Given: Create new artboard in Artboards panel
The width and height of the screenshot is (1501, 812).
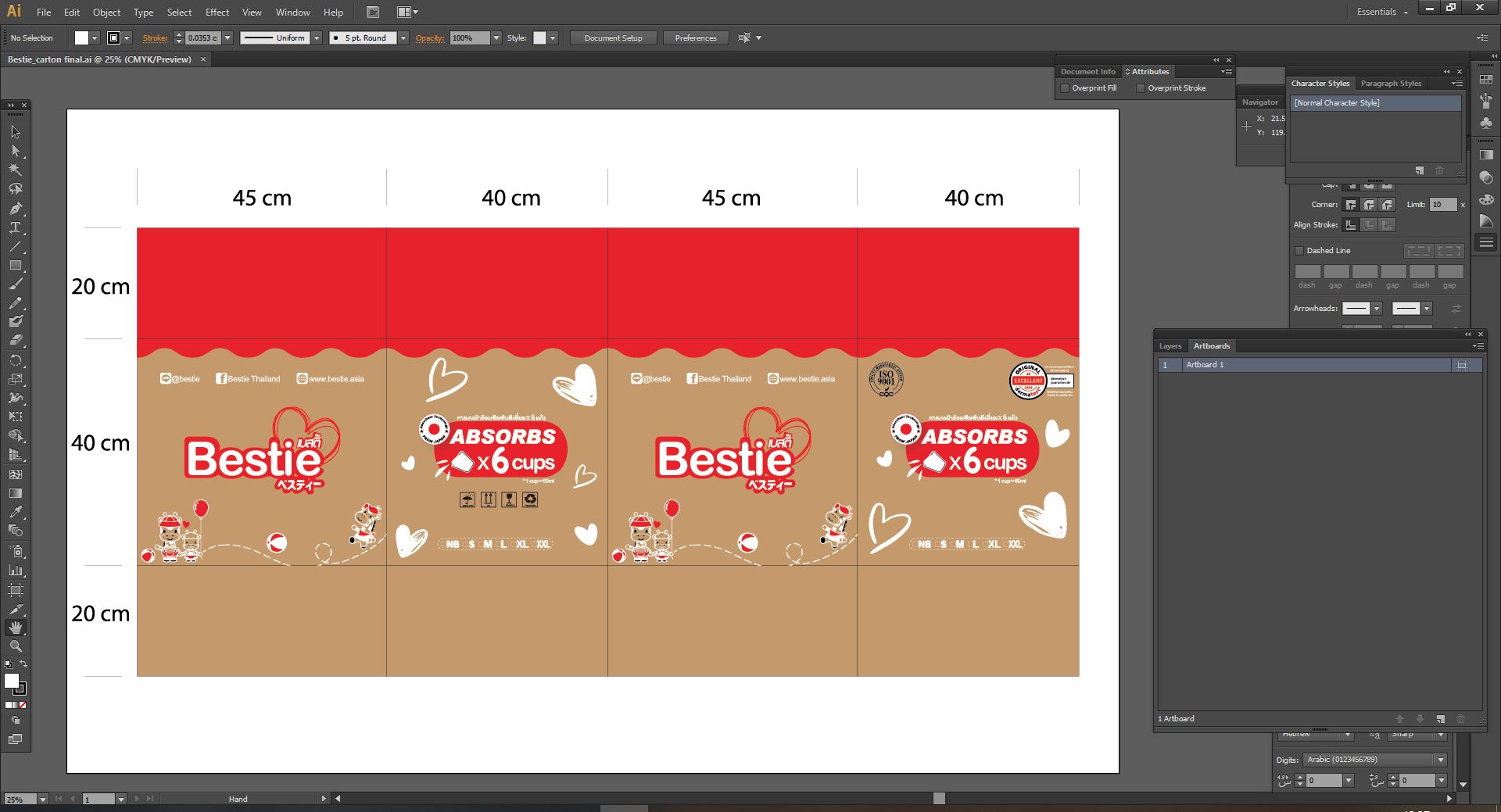Looking at the screenshot, I should [1440, 719].
